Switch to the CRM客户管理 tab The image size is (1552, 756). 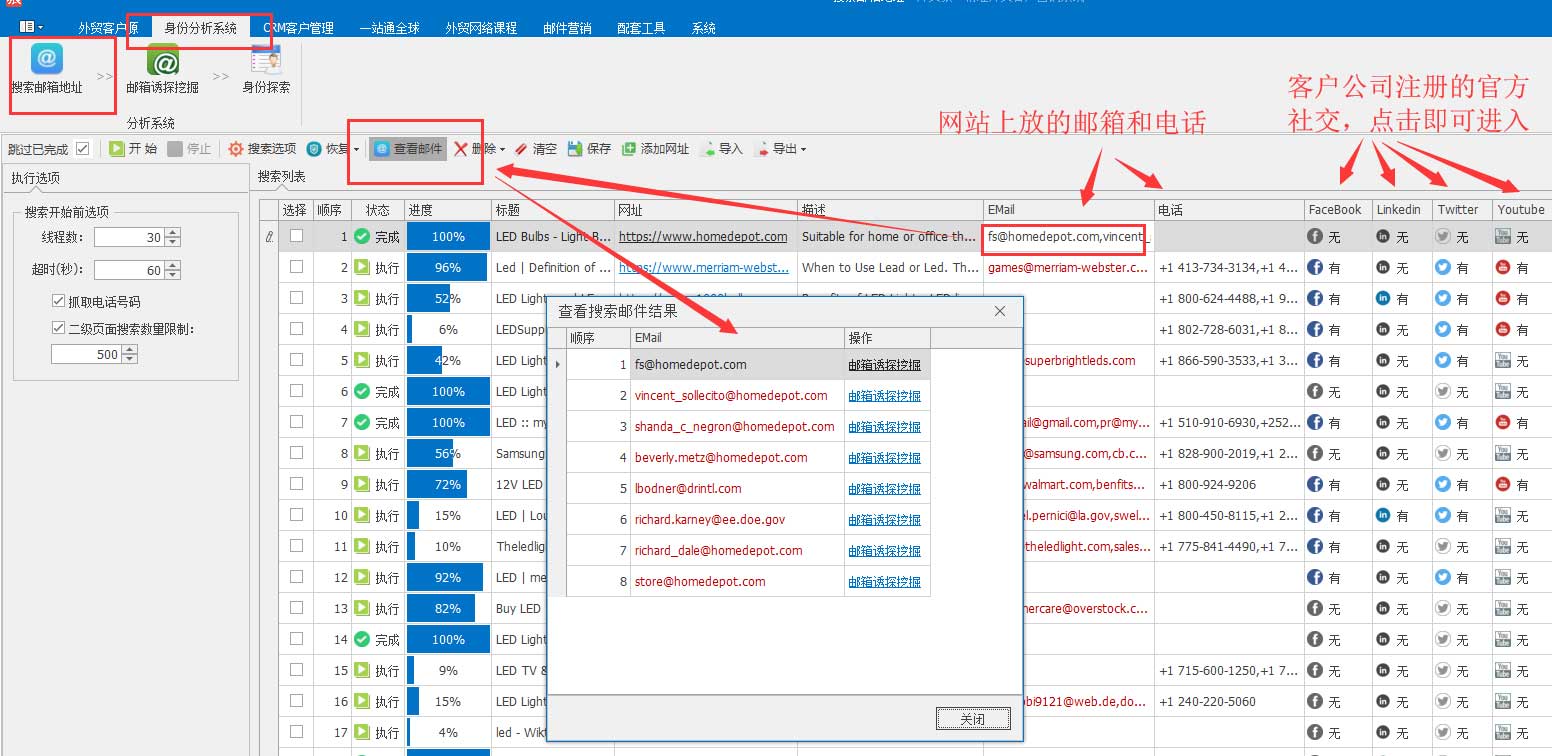(298, 28)
